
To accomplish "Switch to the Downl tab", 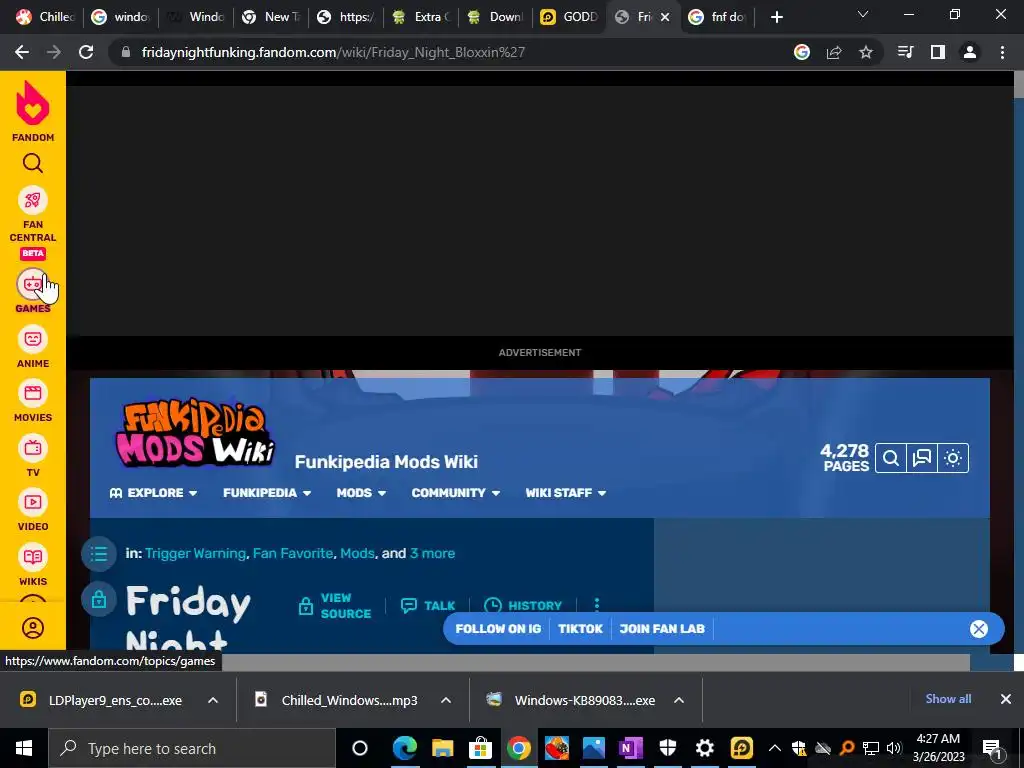I will (496, 17).
